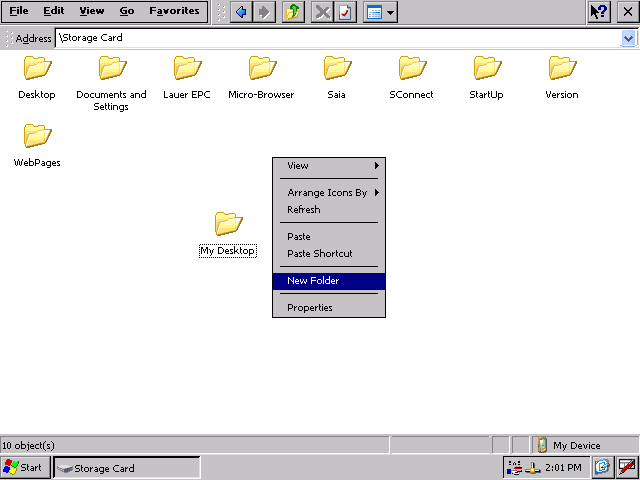This screenshot has height=480, width=640.
Task: Close the Explorer window
Action: 628,12
